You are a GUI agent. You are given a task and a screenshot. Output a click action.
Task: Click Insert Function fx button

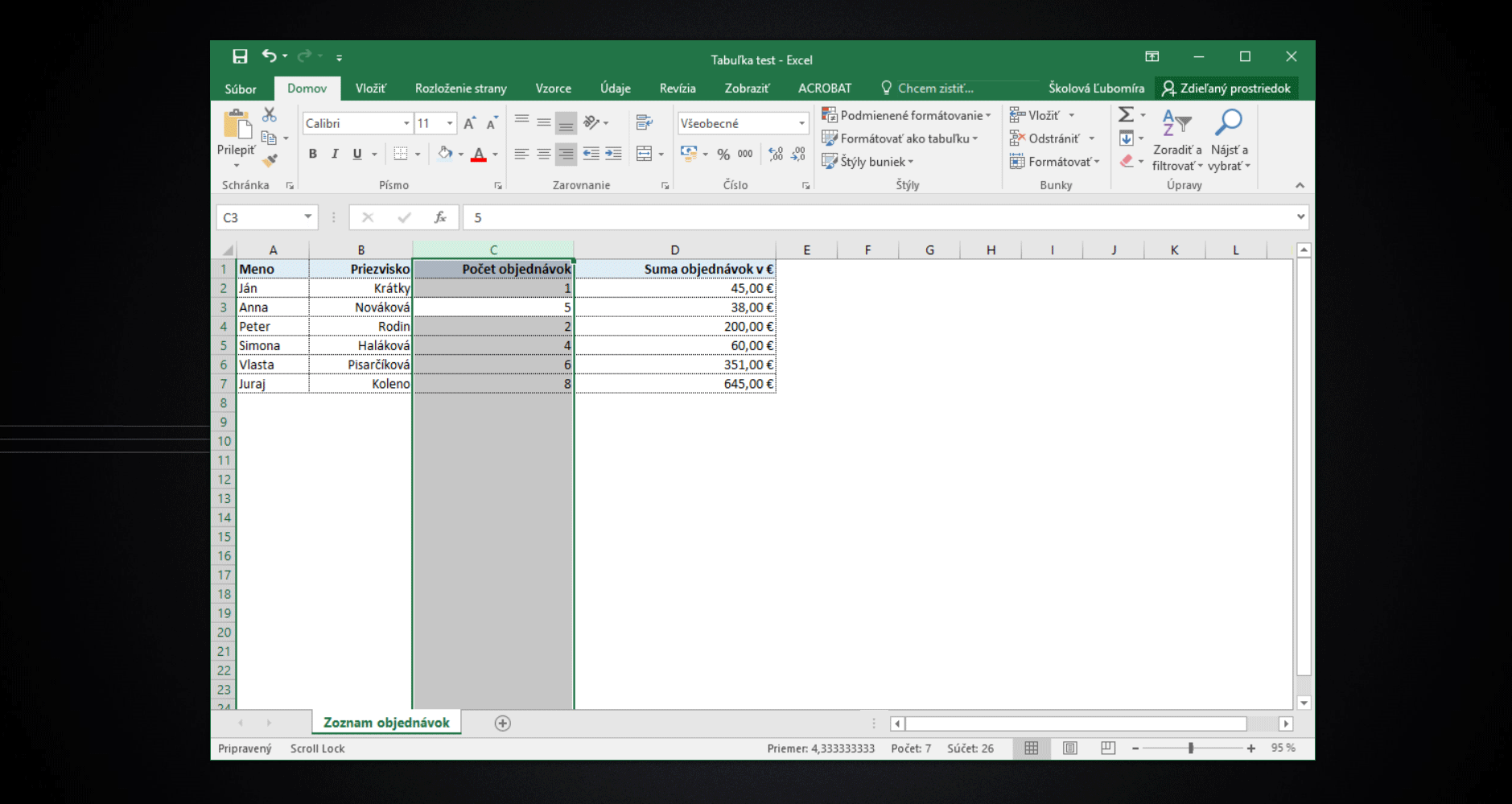[x=440, y=217]
